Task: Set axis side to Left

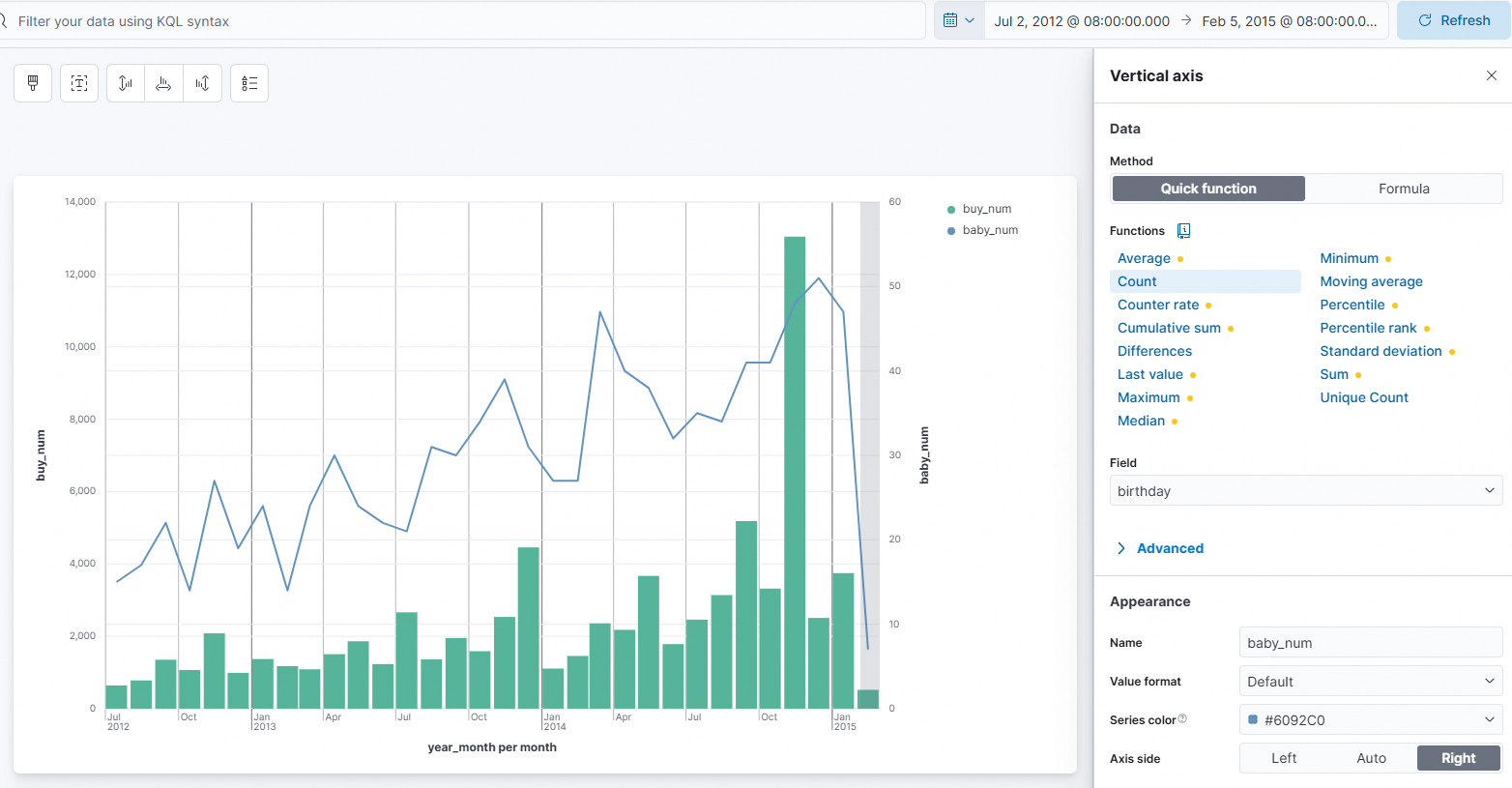Action: (1284, 758)
